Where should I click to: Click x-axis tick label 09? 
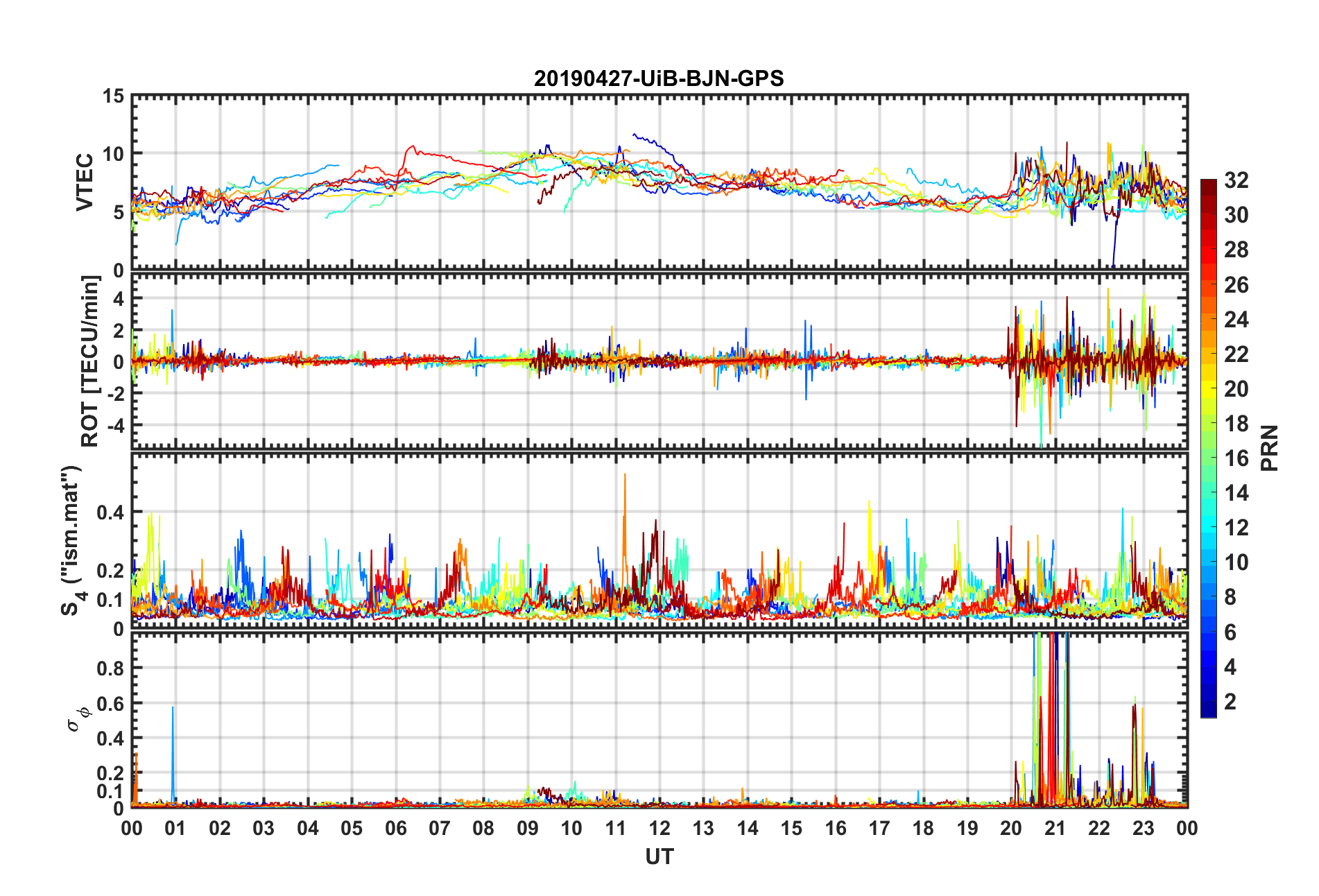click(x=528, y=828)
